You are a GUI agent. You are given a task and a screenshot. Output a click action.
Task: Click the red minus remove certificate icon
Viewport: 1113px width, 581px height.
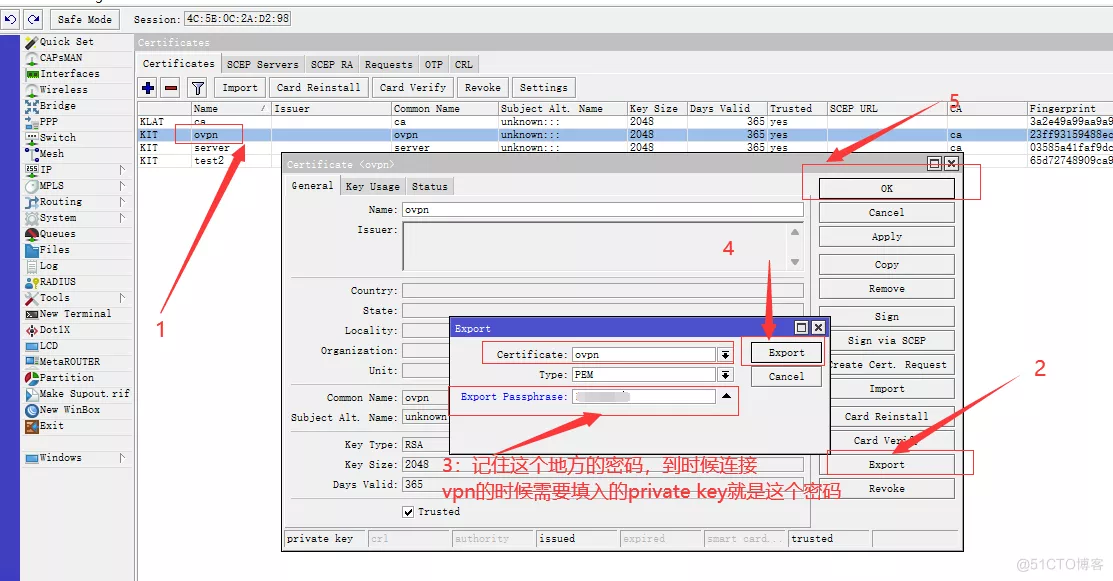tap(170, 88)
